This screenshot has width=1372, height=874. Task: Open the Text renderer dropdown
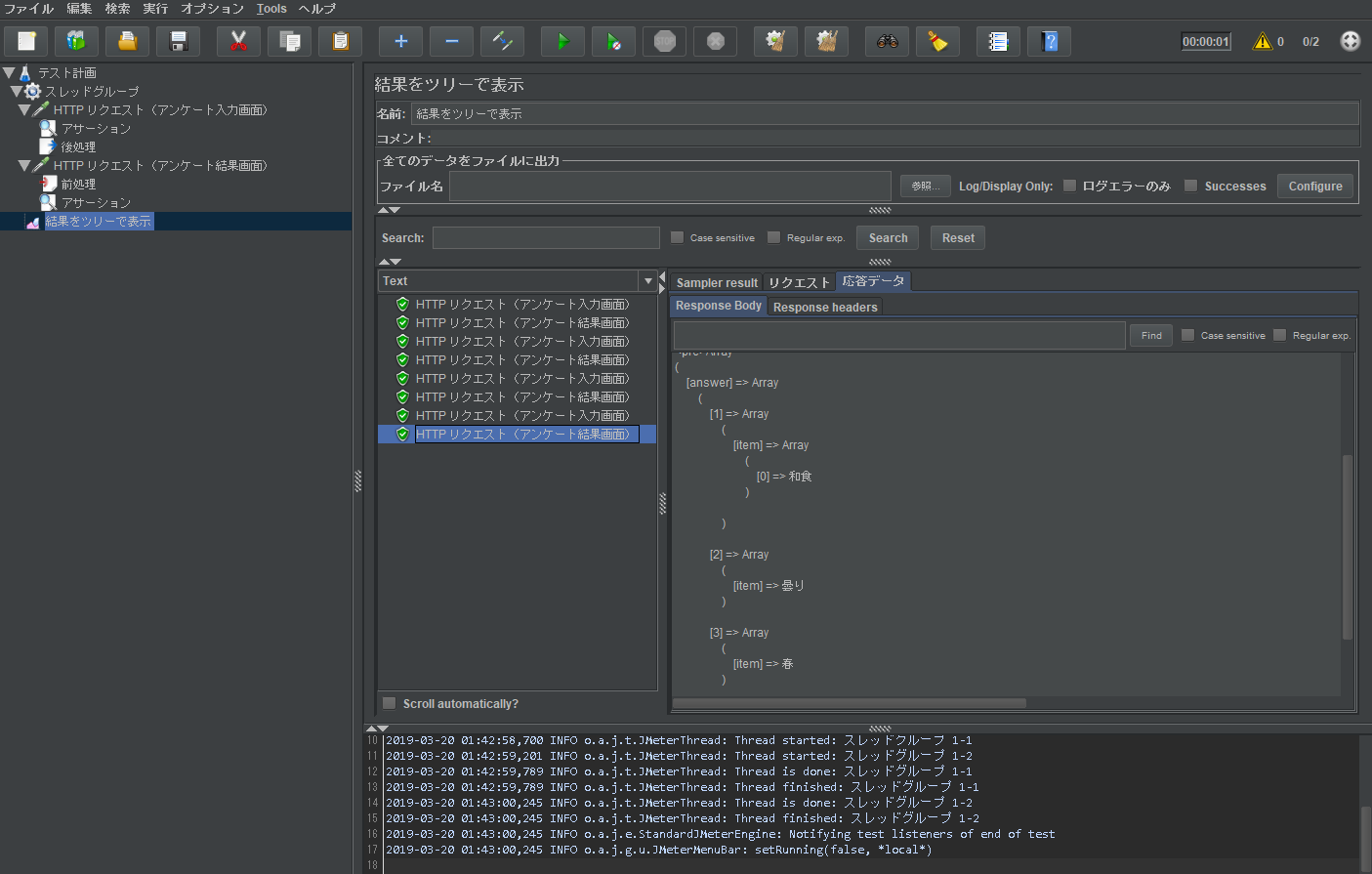[647, 281]
